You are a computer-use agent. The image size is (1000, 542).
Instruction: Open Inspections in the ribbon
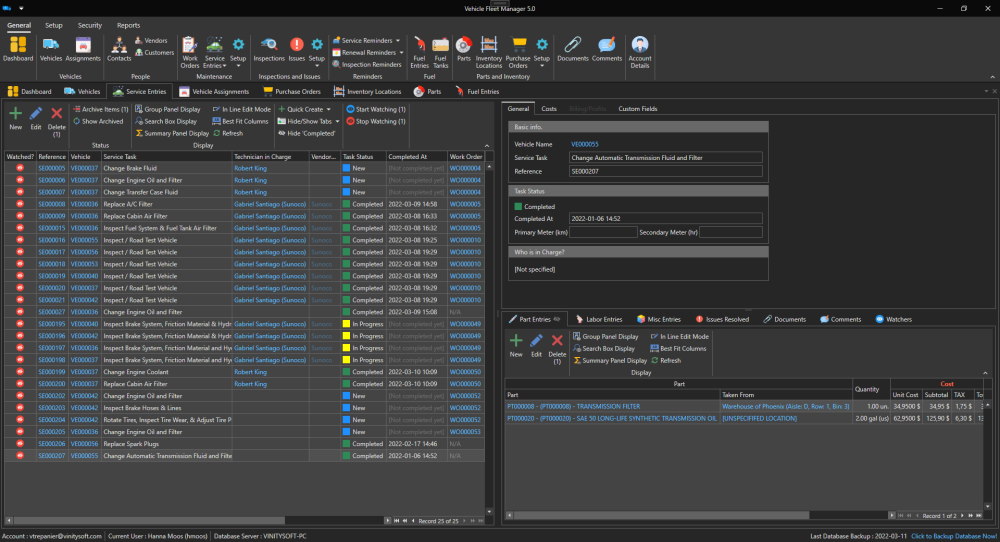point(269,49)
